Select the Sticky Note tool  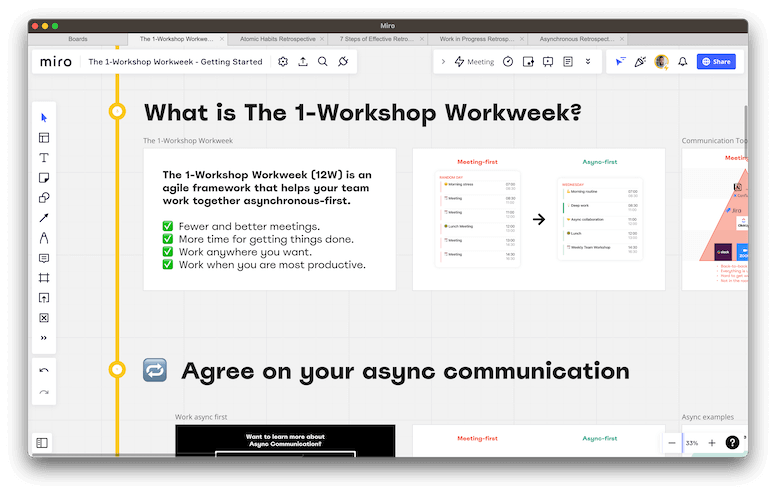coord(44,178)
